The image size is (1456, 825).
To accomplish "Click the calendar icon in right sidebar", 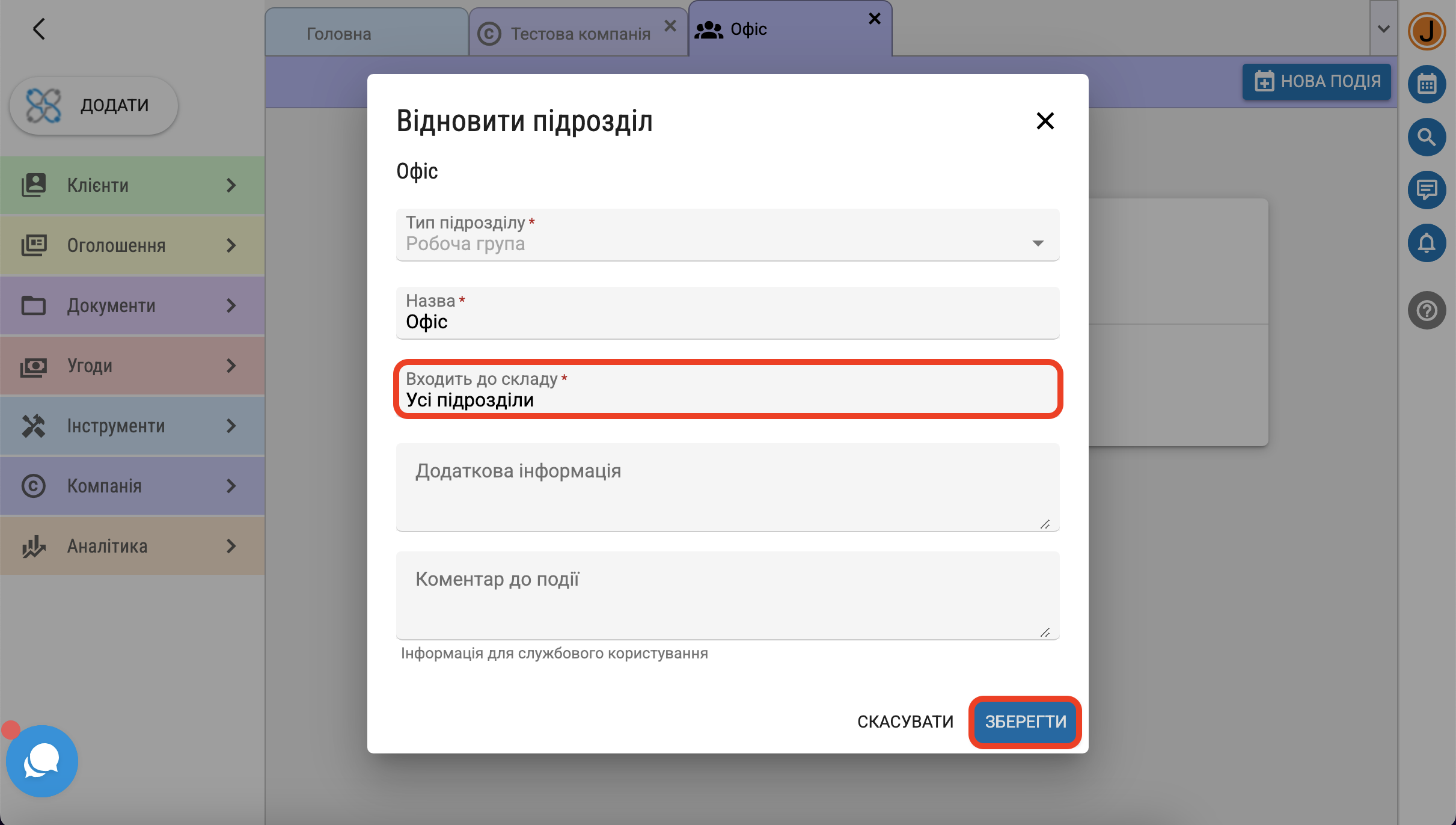I will pos(1427,84).
